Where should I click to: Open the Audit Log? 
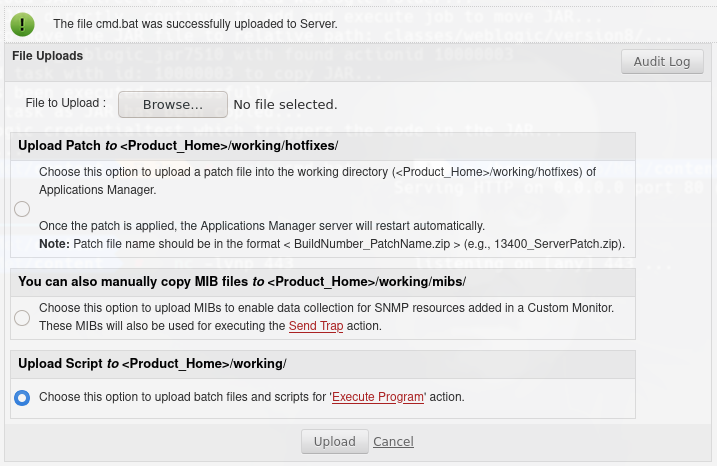(x=662, y=61)
